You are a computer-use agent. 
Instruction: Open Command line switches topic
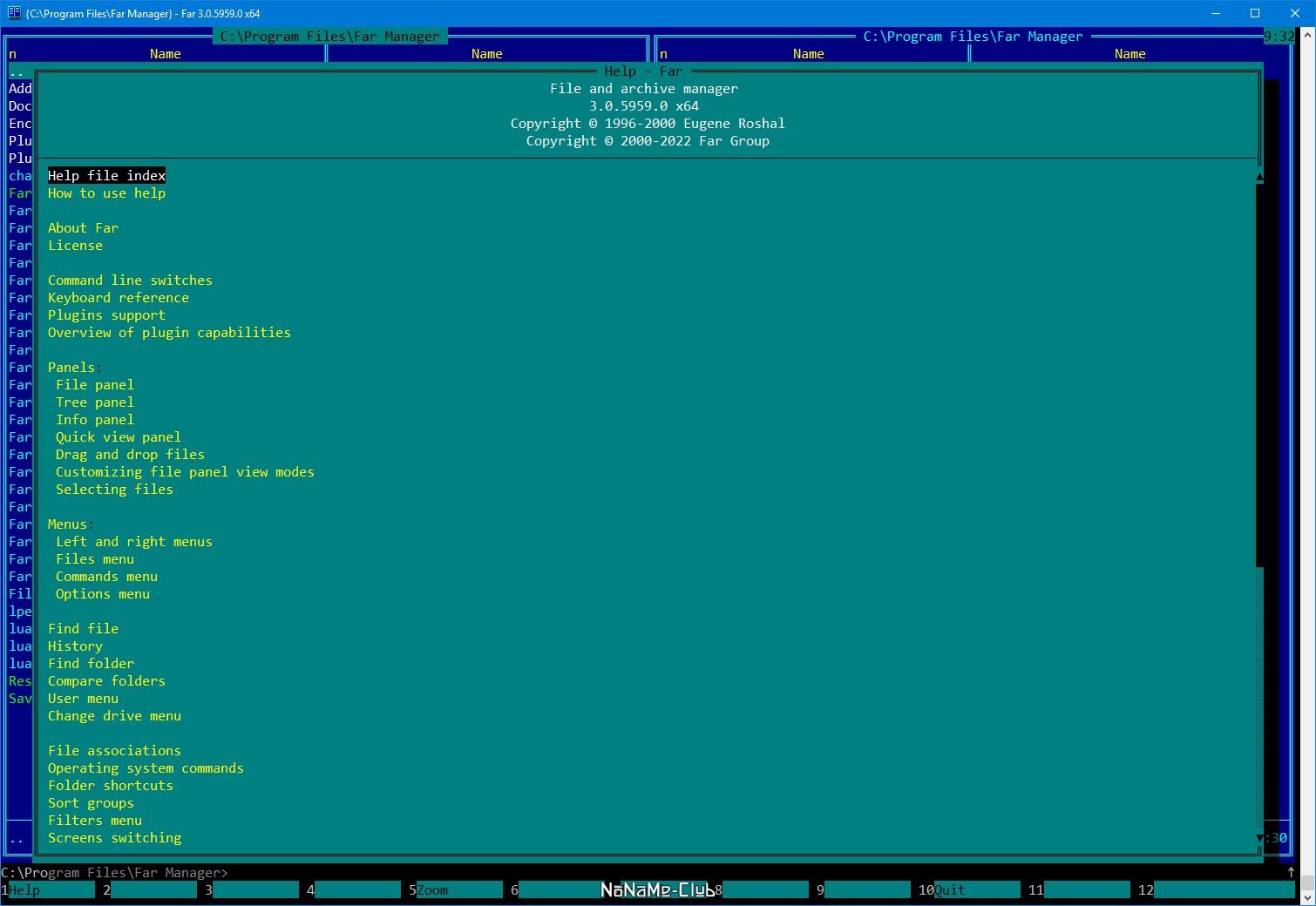point(130,281)
